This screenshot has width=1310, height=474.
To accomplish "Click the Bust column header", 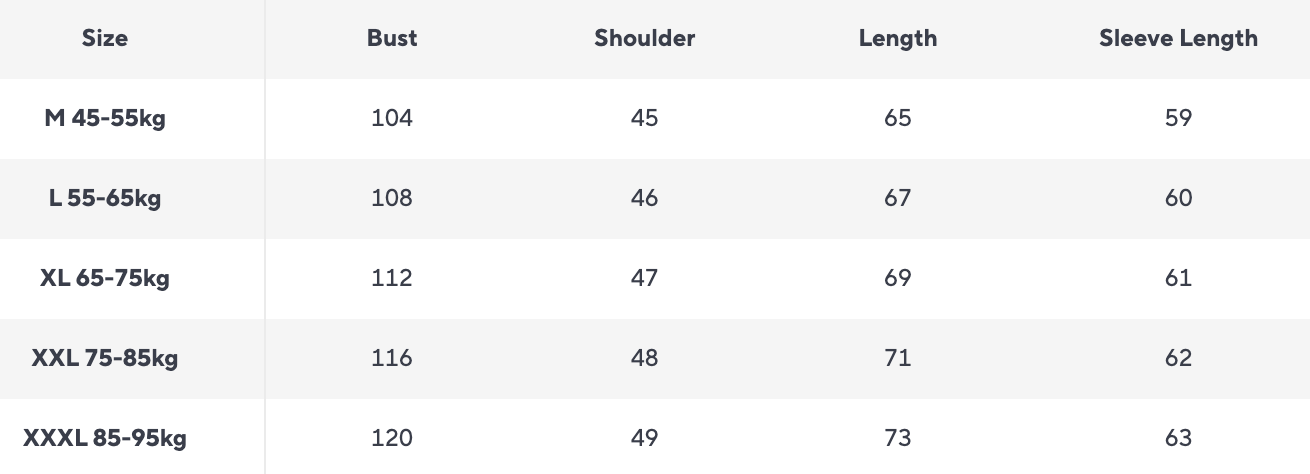I will click(x=392, y=39).
